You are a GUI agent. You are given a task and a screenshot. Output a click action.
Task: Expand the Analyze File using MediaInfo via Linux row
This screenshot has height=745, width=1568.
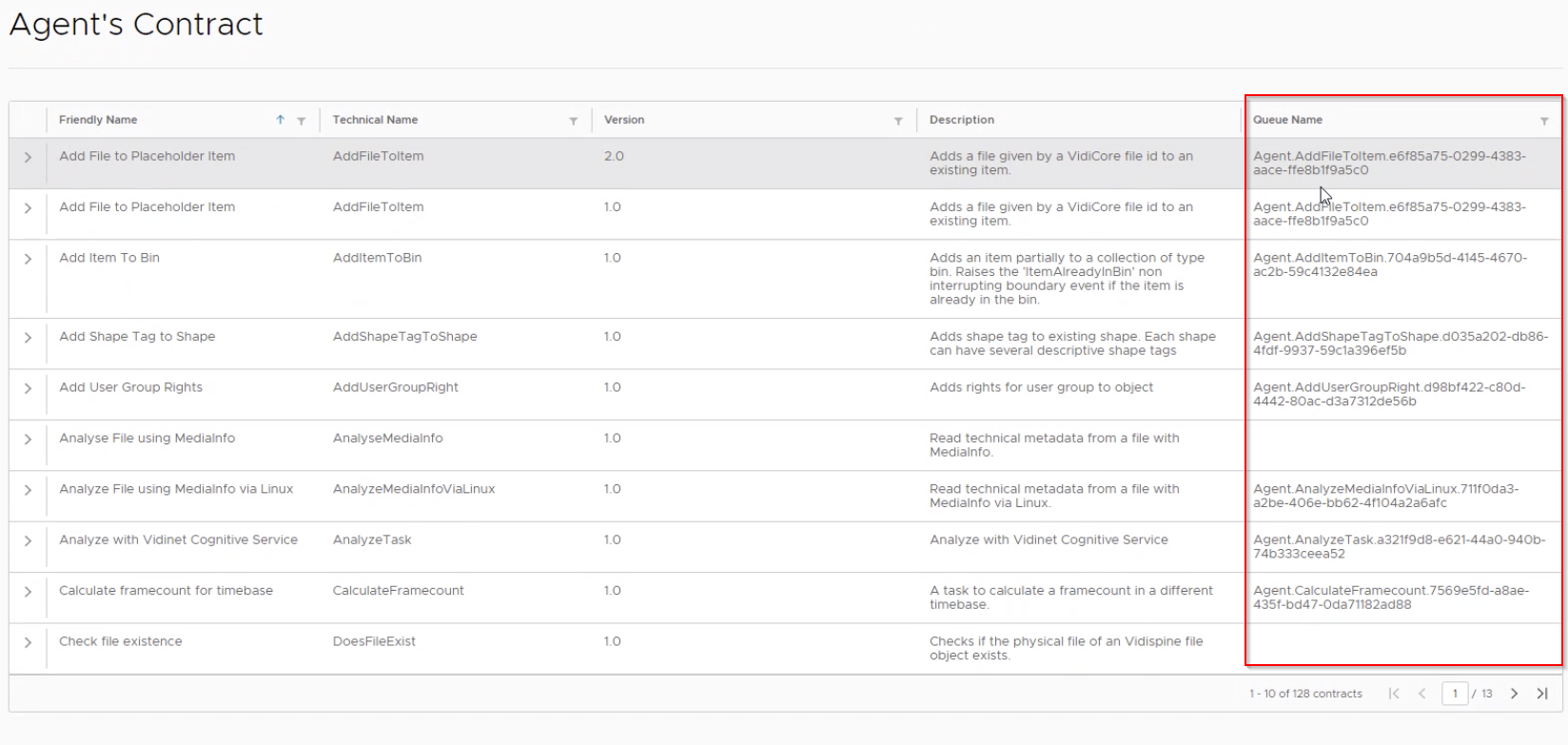tap(28, 490)
